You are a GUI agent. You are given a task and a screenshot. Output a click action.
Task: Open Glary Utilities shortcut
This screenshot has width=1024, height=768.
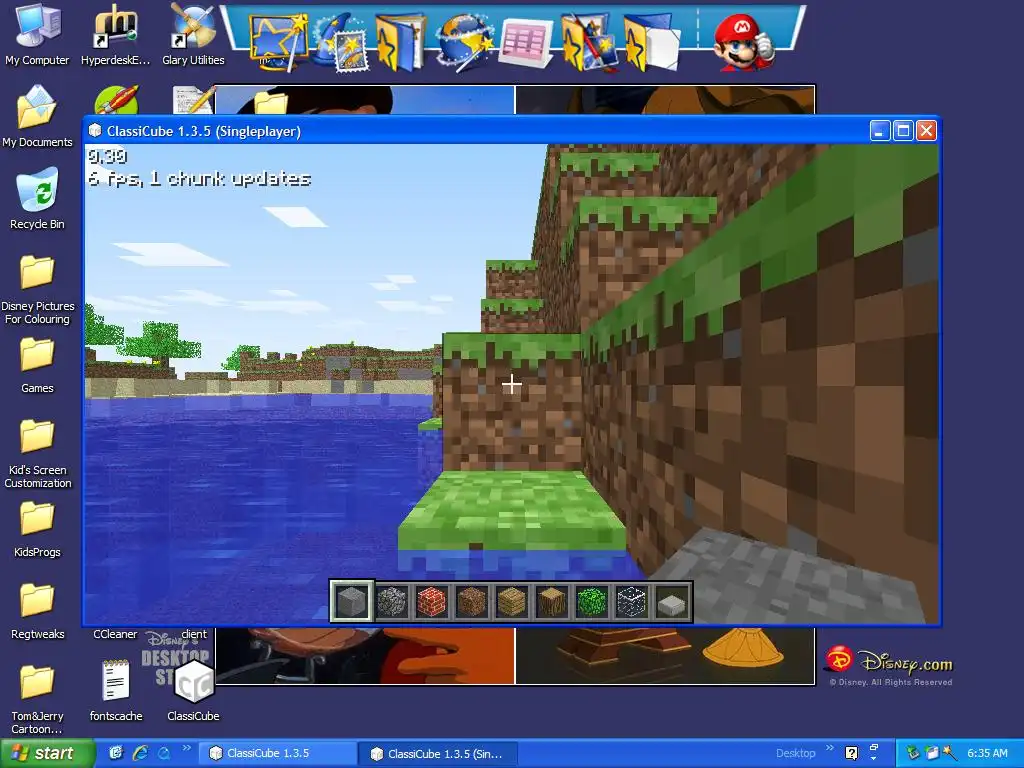pos(193,35)
